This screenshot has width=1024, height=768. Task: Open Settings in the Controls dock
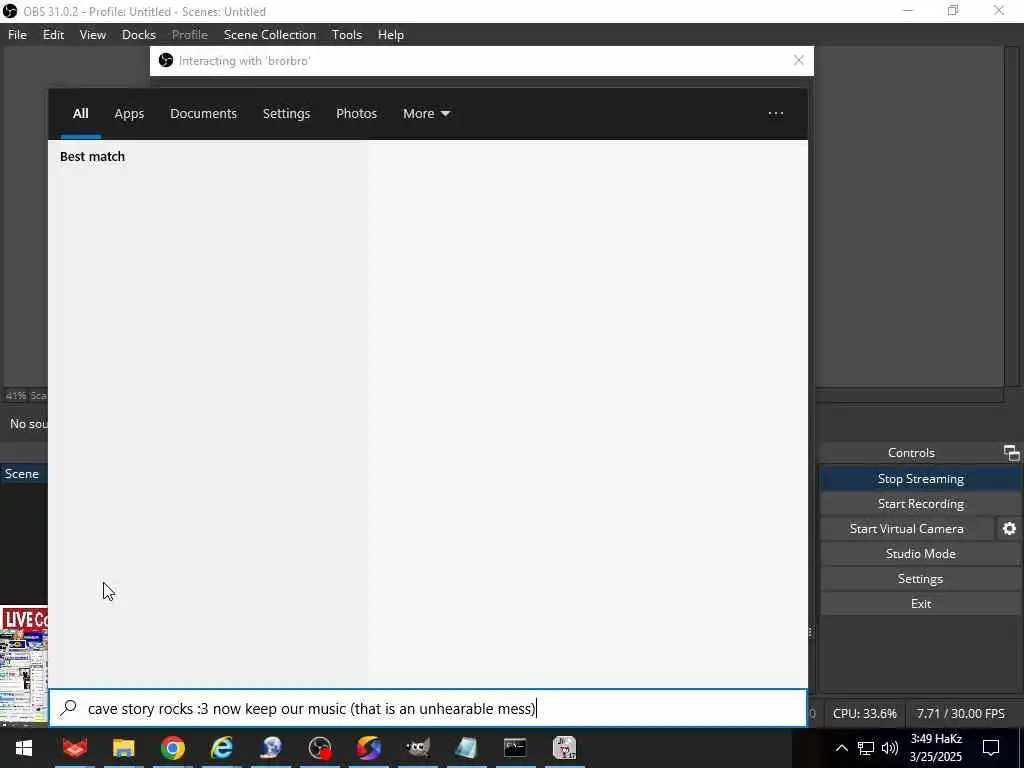click(x=920, y=579)
